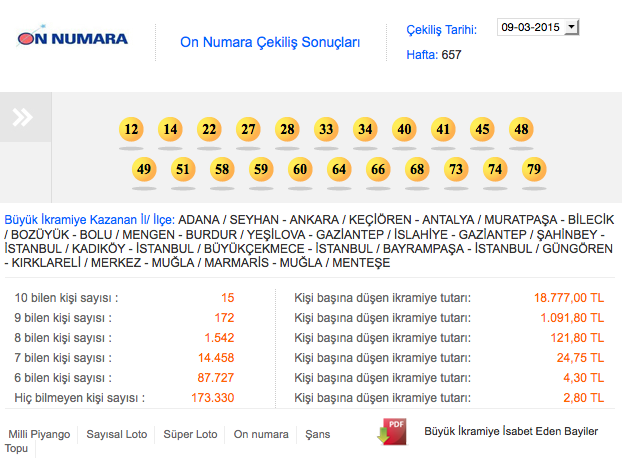Click the 9 bilen count value 172
Screen dimensions: 622x468
225,318
